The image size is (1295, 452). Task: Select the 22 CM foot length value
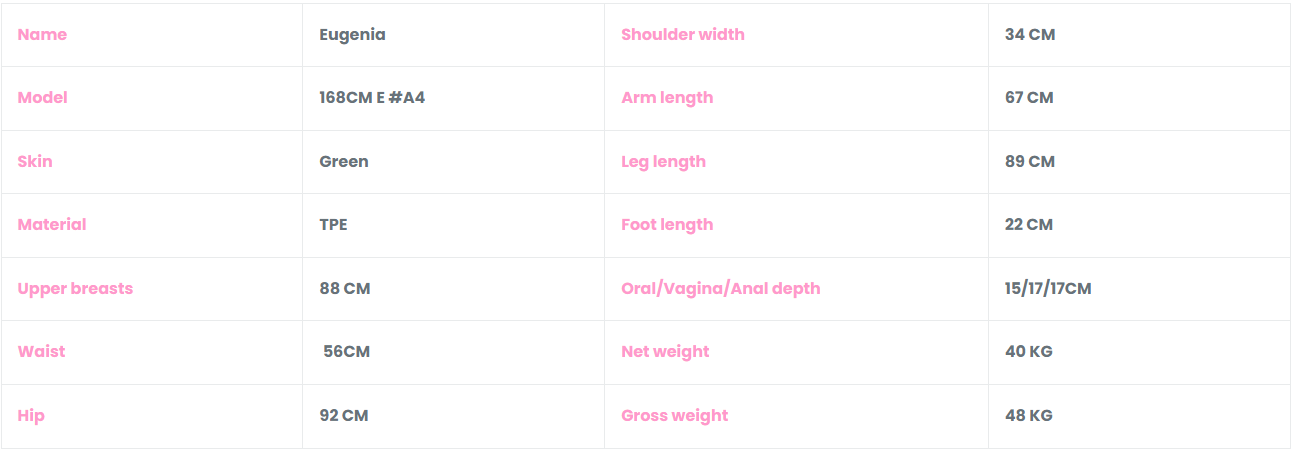coord(1029,225)
